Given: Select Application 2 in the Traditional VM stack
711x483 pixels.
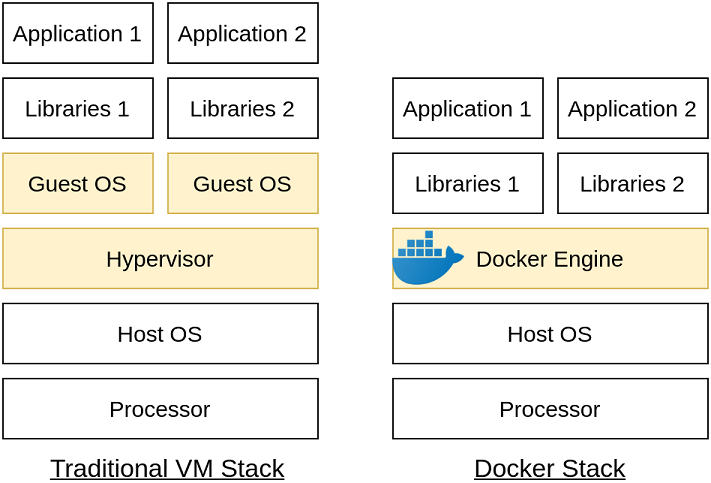Looking at the screenshot, I should (242, 33).
